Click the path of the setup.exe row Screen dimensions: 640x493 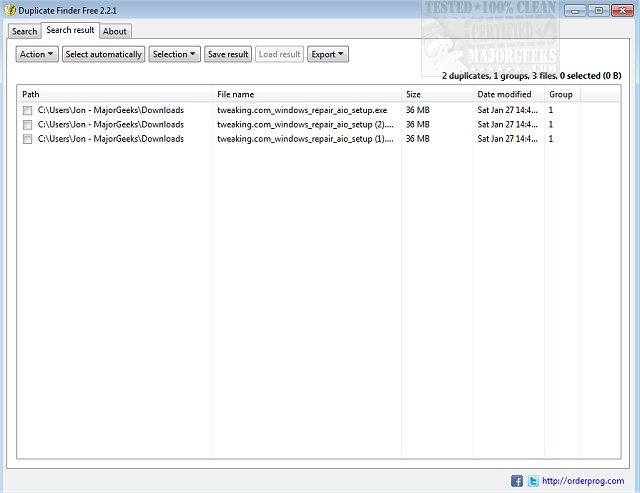(x=111, y=110)
